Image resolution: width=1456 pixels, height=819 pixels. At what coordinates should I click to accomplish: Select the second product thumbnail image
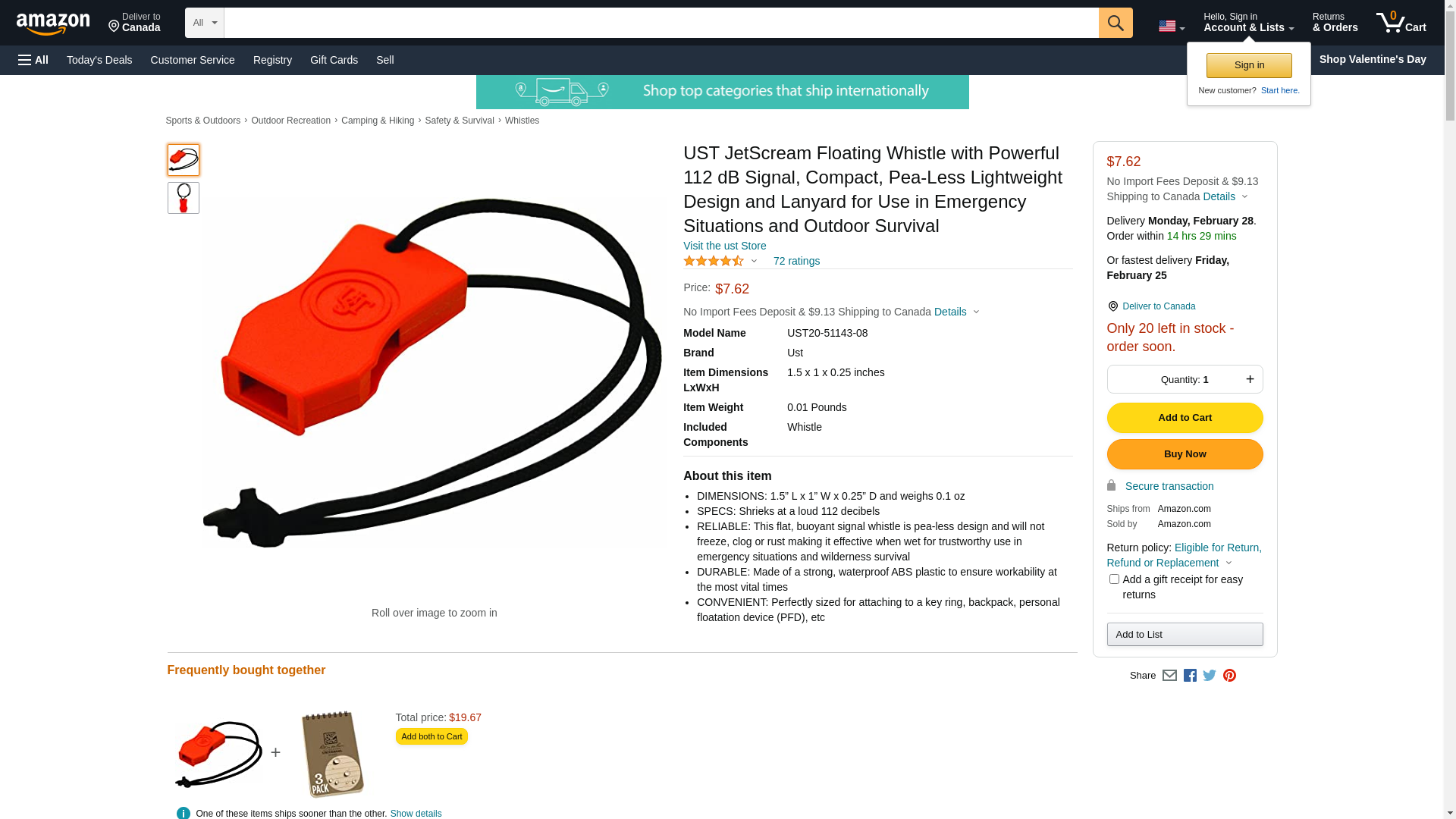pos(184,198)
